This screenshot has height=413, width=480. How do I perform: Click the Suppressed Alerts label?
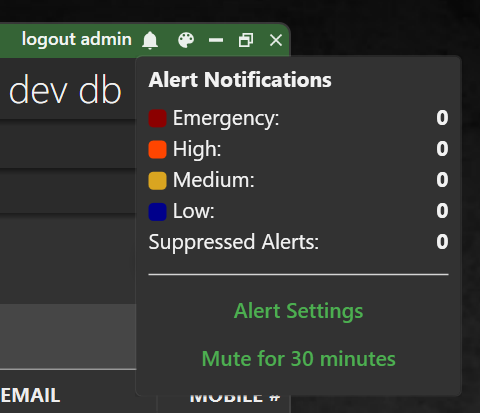pos(233,242)
